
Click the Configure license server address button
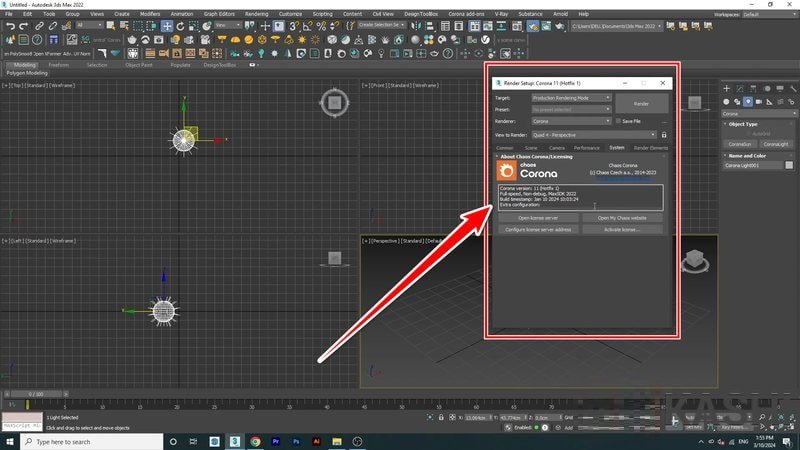[x=538, y=230]
